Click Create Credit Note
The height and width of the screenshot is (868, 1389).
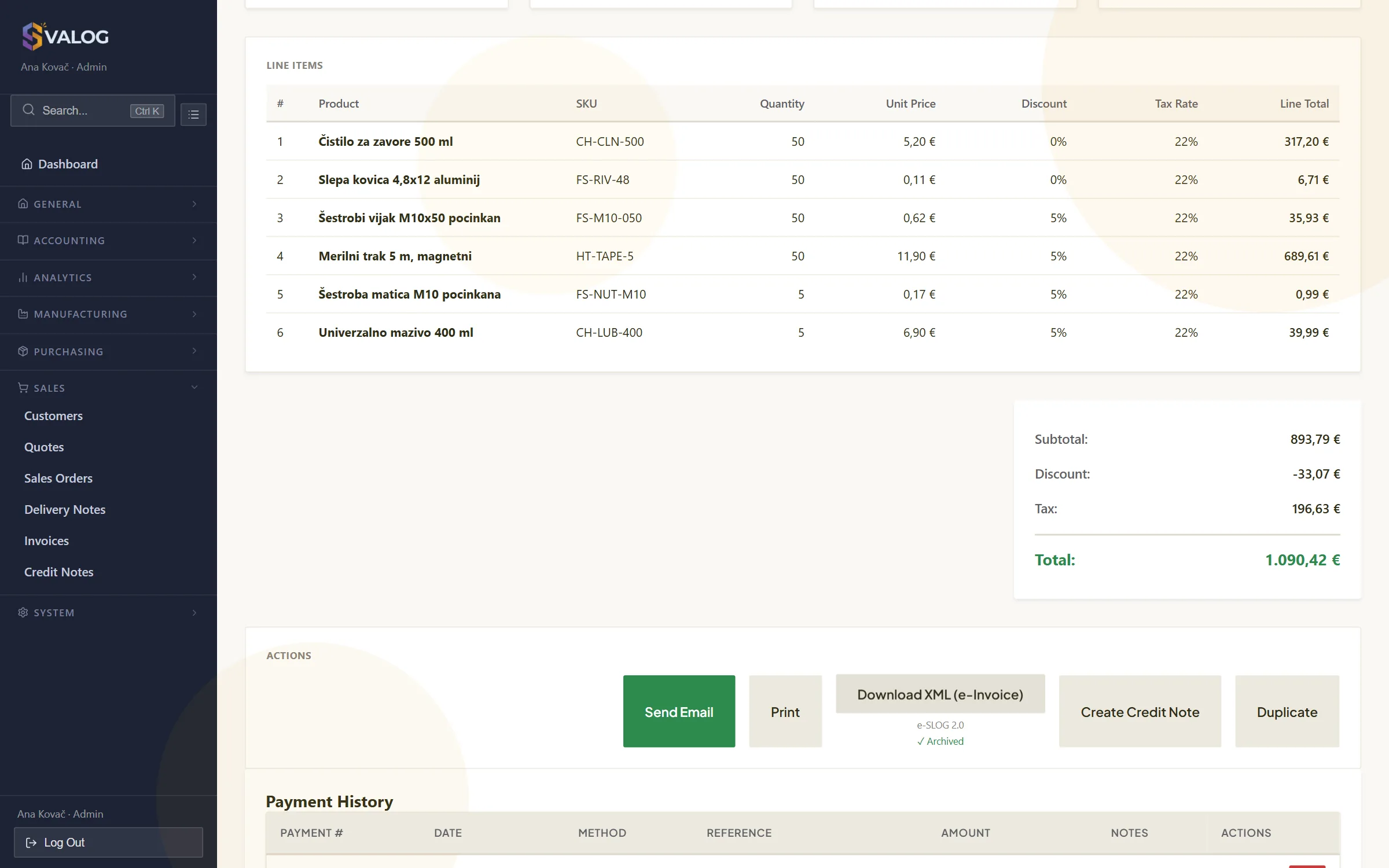[1140, 711]
